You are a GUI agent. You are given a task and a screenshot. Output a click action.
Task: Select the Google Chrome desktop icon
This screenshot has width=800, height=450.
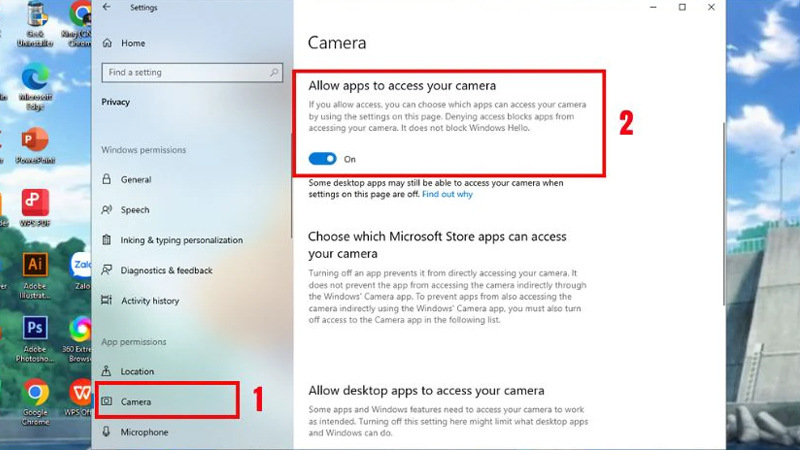click(35, 402)
